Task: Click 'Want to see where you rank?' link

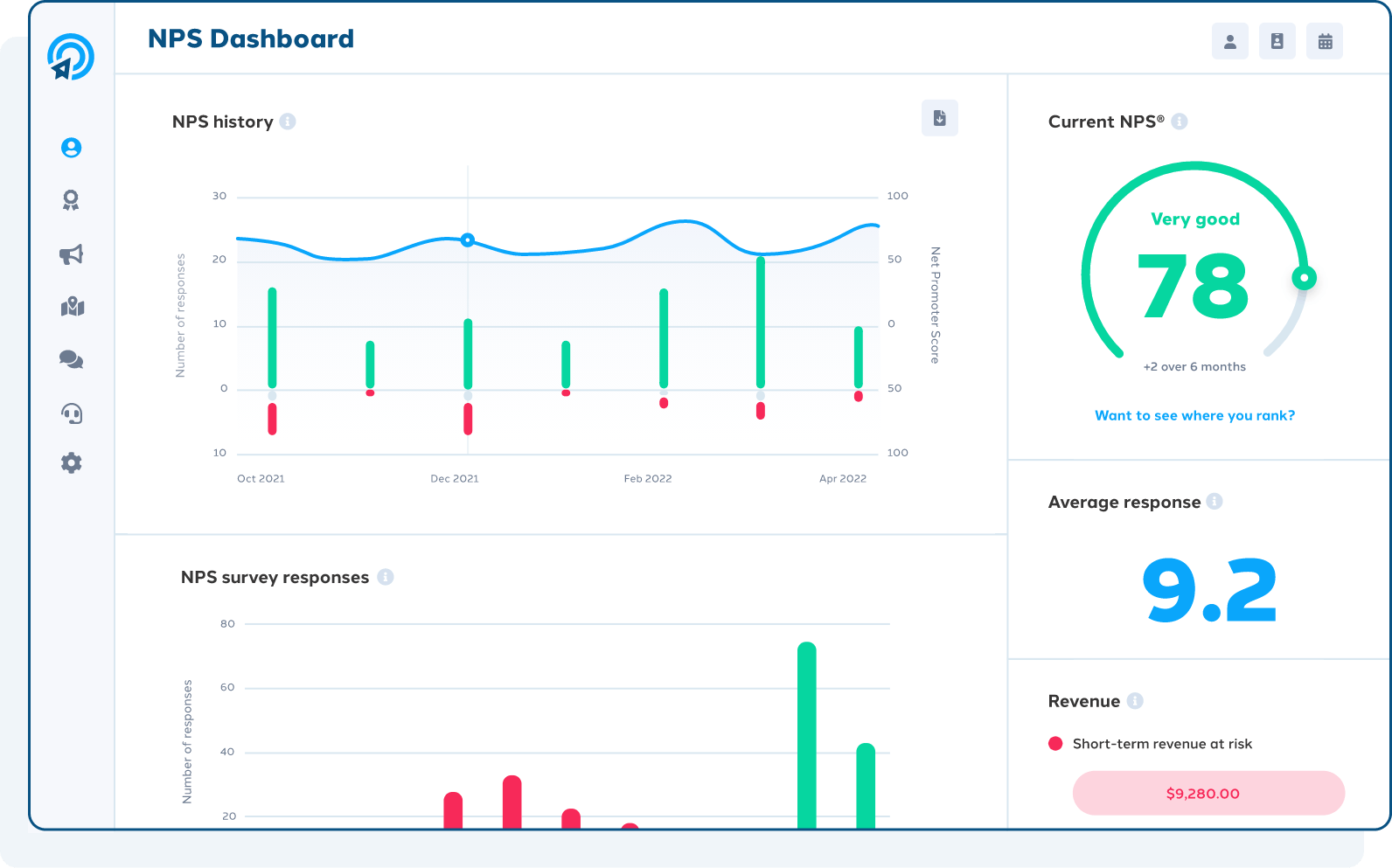Action: 1194,415
